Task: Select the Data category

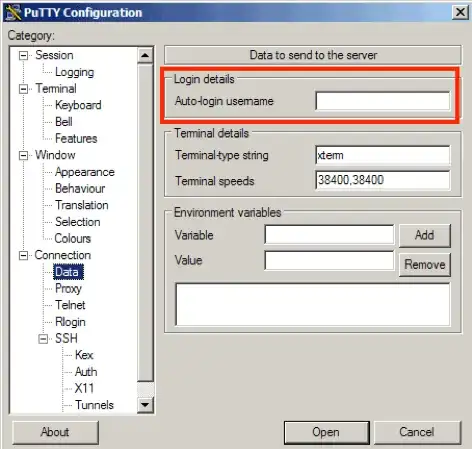Action: coord(68,272)
